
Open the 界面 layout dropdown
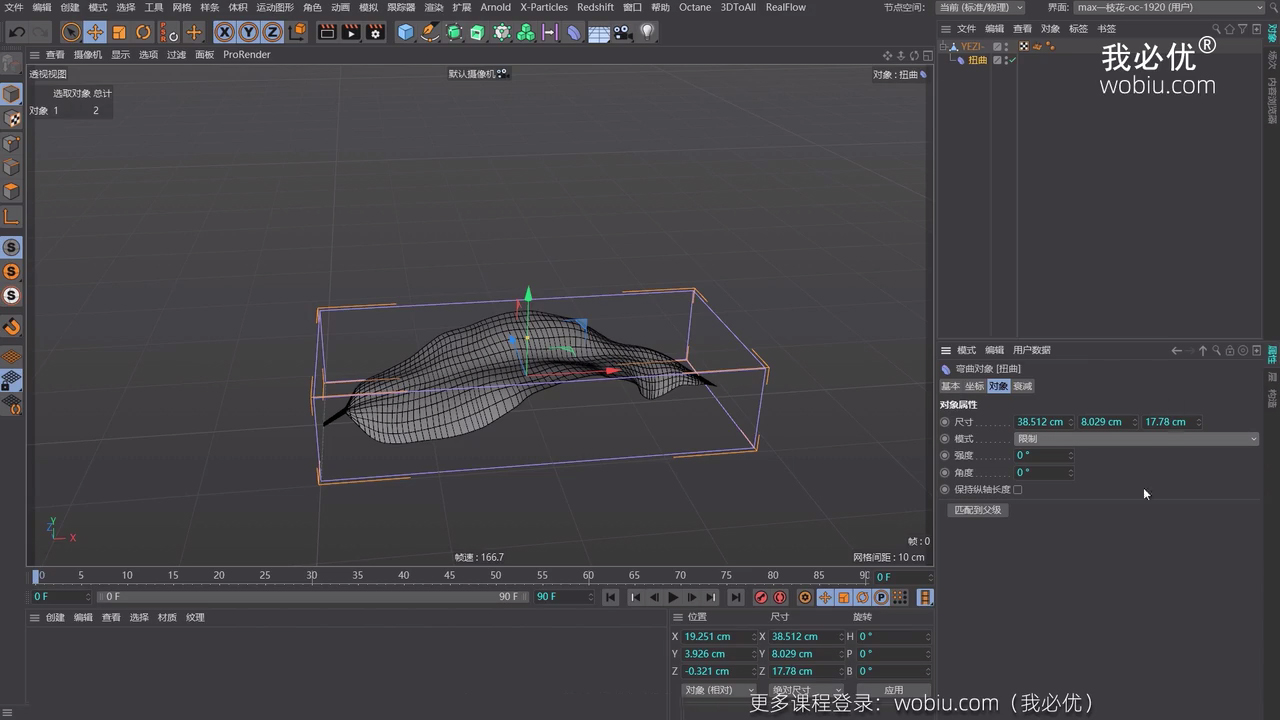[1170, 7]
